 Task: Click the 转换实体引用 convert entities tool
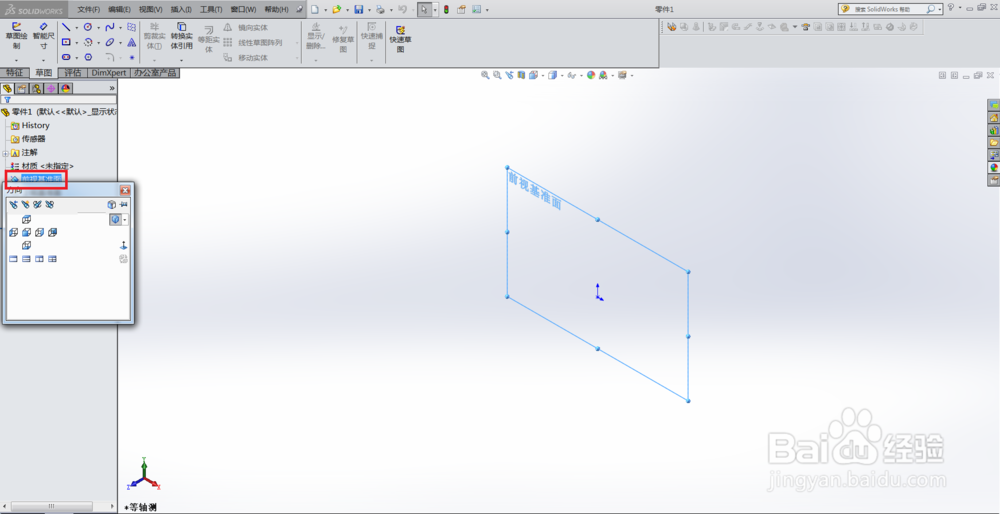click(181, 36)
